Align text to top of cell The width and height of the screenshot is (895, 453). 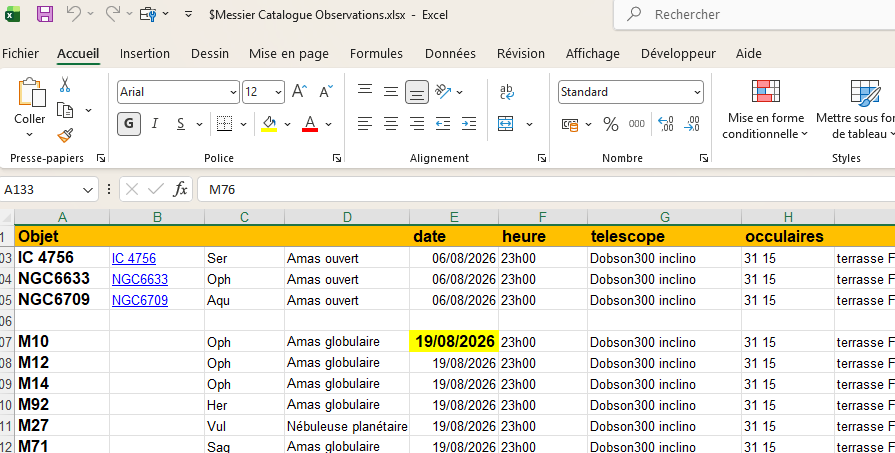[365, 90]
